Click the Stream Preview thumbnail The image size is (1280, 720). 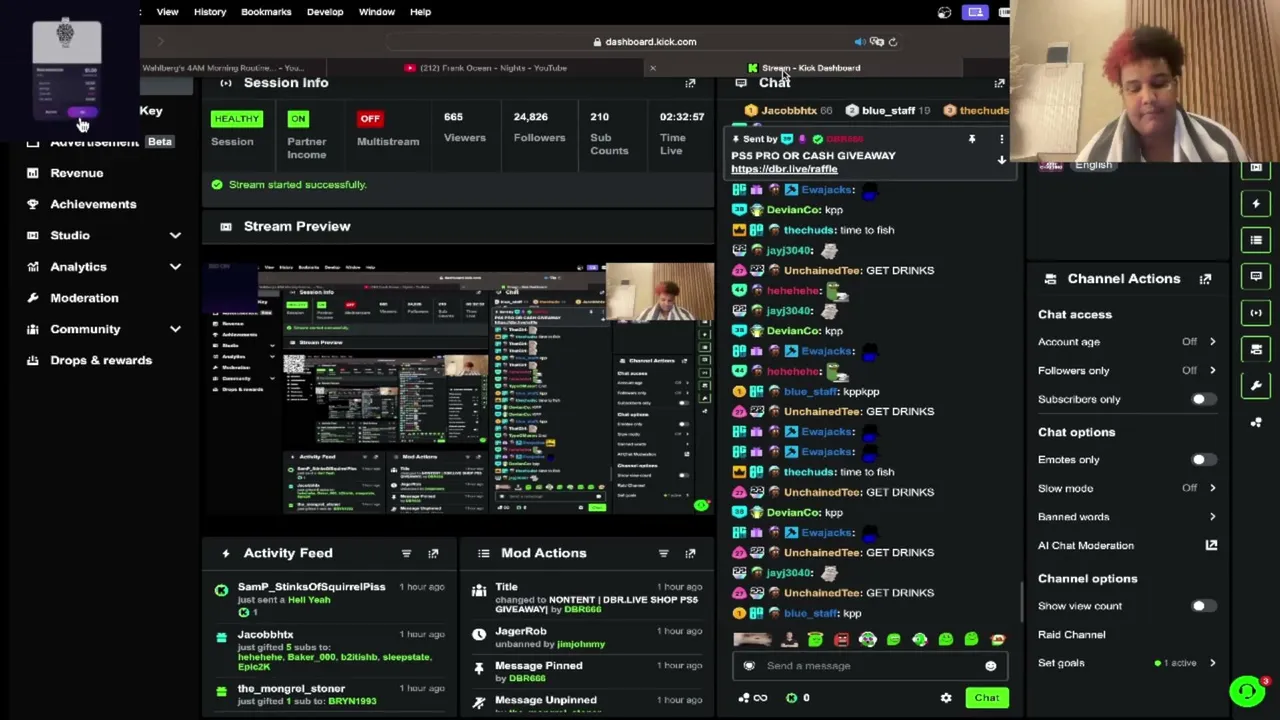tap(459, 389)
